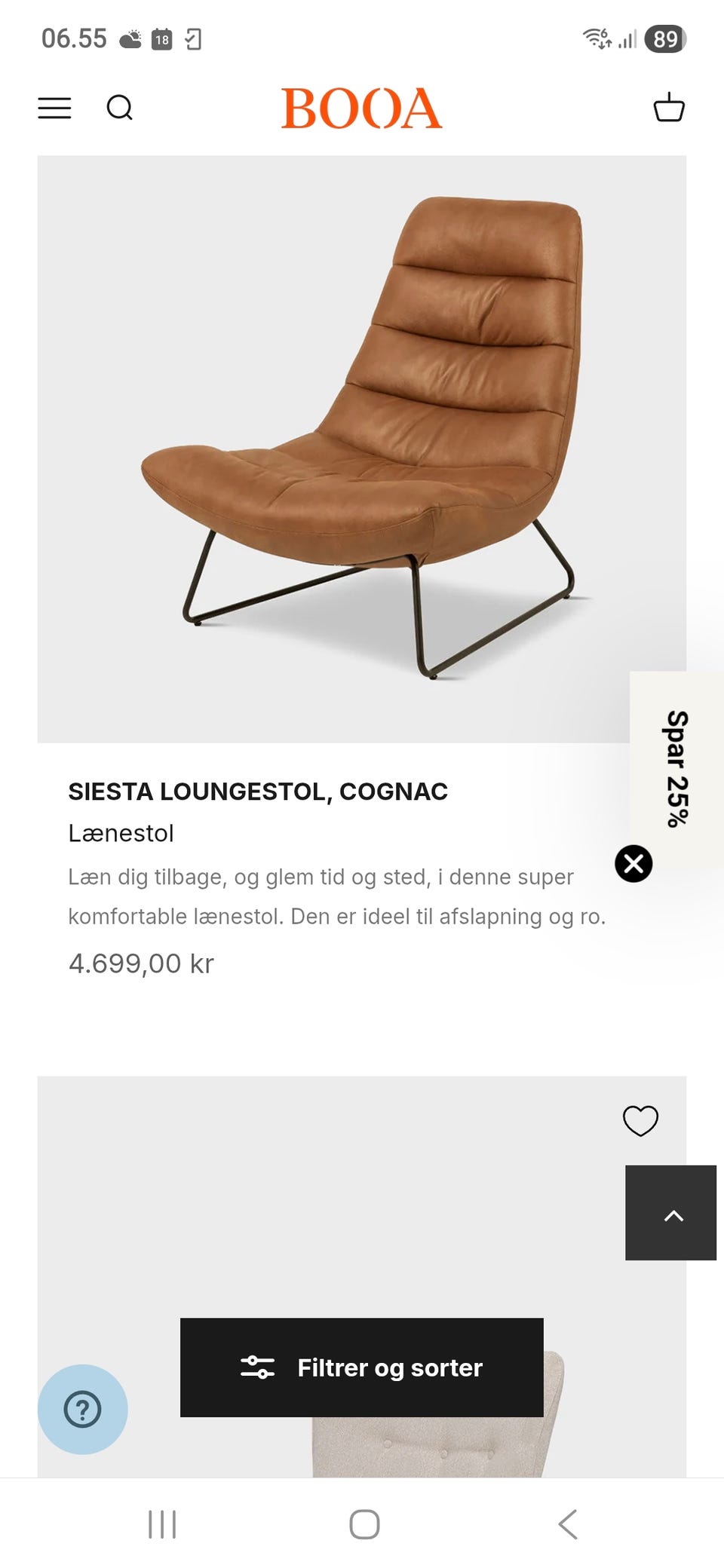
Task: Select the 4.699,00 kr price text
Action: pos(141,963)
